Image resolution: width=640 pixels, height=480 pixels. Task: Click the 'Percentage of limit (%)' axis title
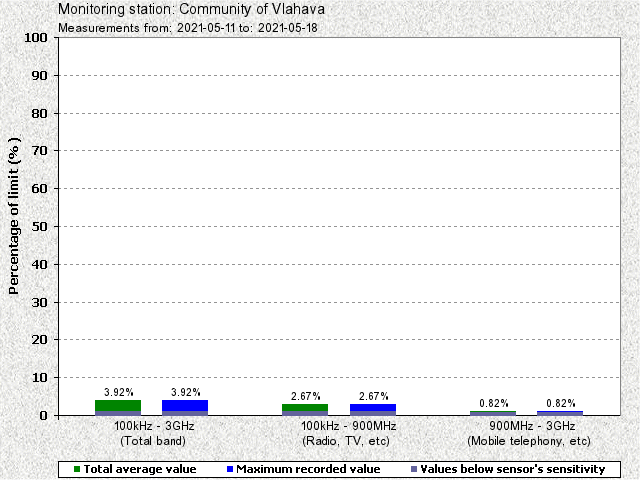point(14,216)
